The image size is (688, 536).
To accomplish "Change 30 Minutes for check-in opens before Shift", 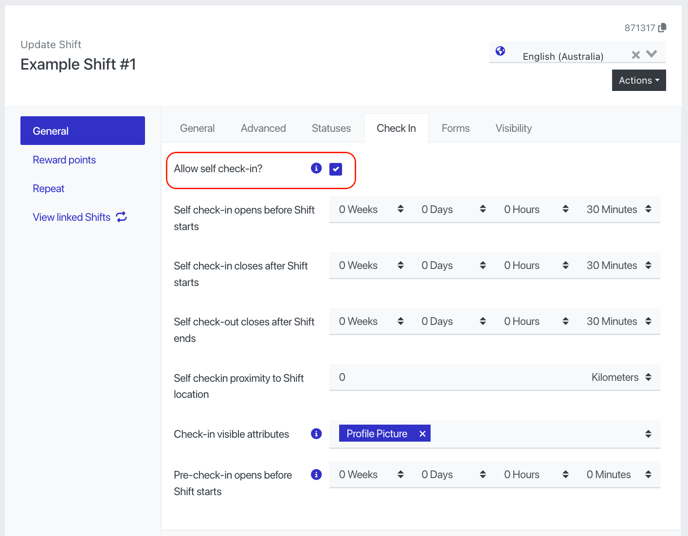I will (x=619, y=209).
